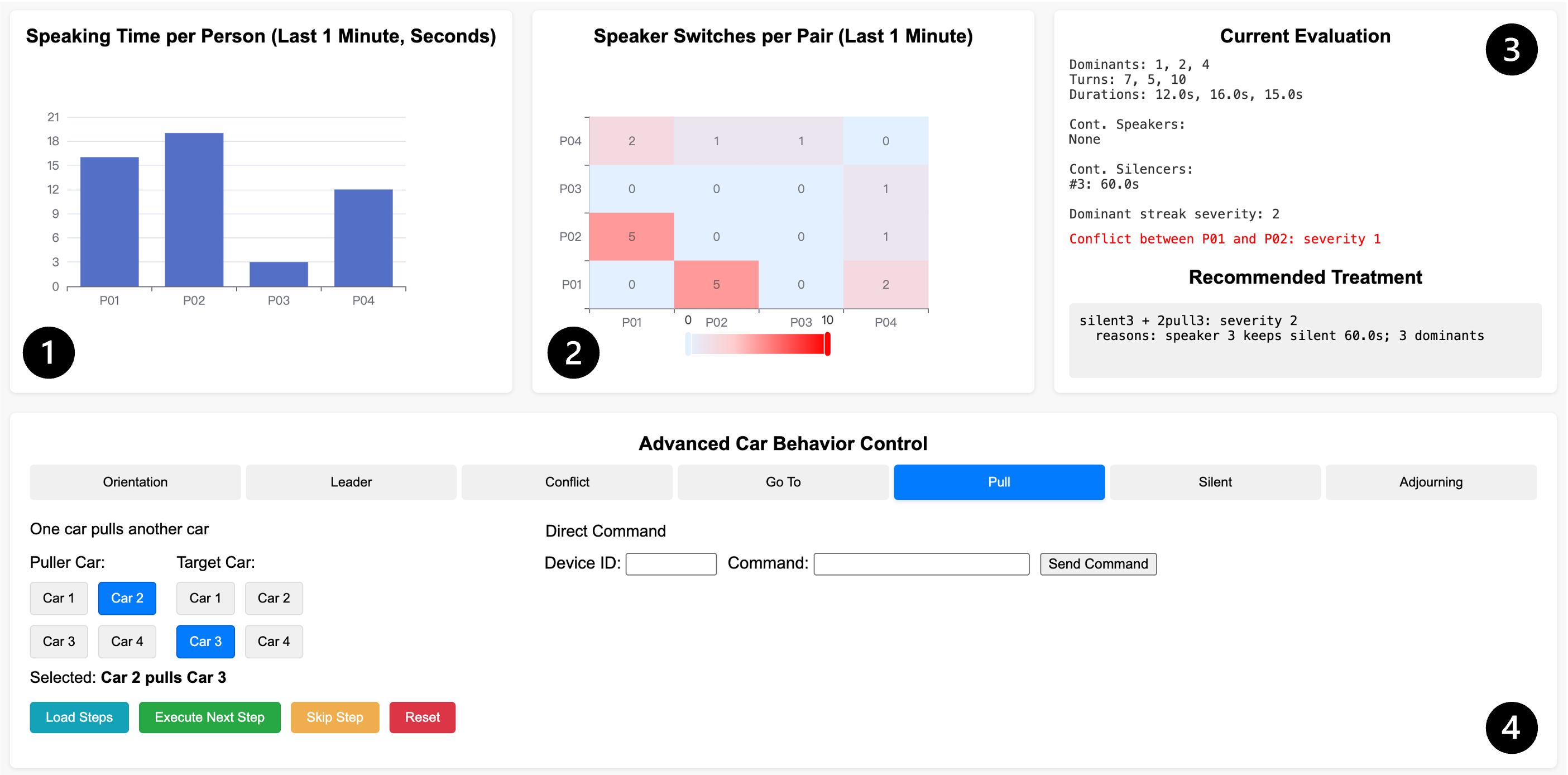This screenshot has height=775, width=1568.
Task: Select Car 4 as the target car
Action: (274, 641)
